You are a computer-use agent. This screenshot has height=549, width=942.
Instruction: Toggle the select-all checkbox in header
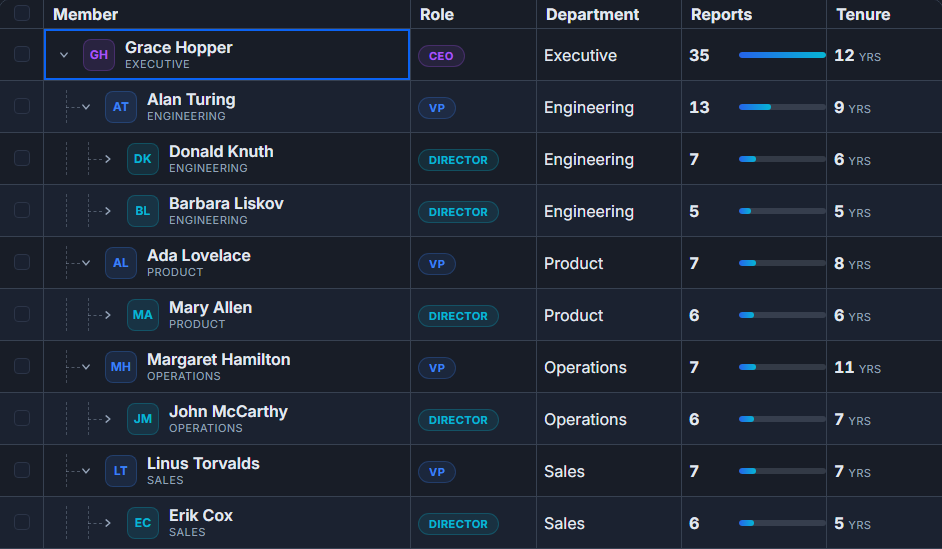22,13
